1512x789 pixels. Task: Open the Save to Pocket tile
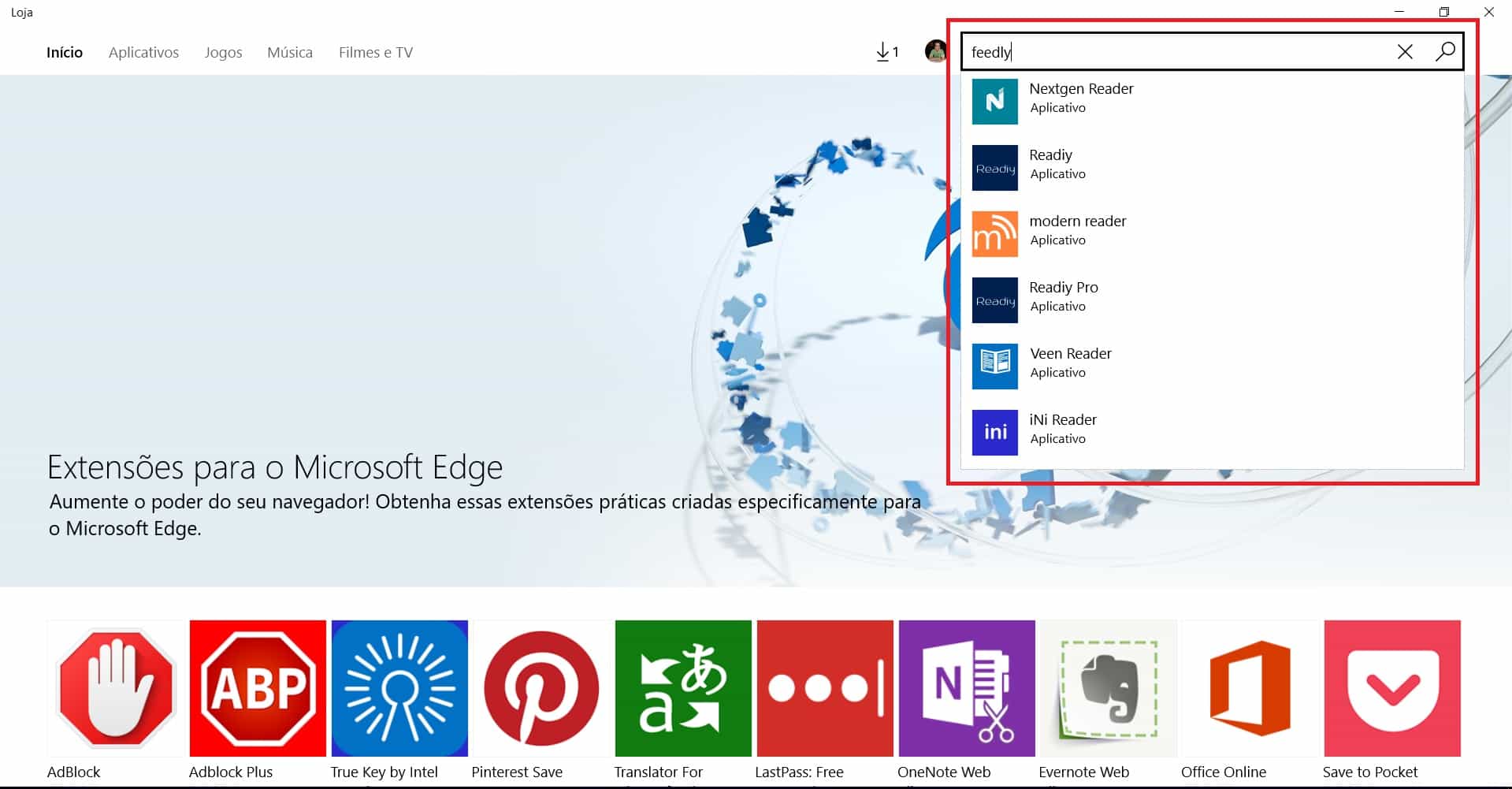(x=1392, y=688)
